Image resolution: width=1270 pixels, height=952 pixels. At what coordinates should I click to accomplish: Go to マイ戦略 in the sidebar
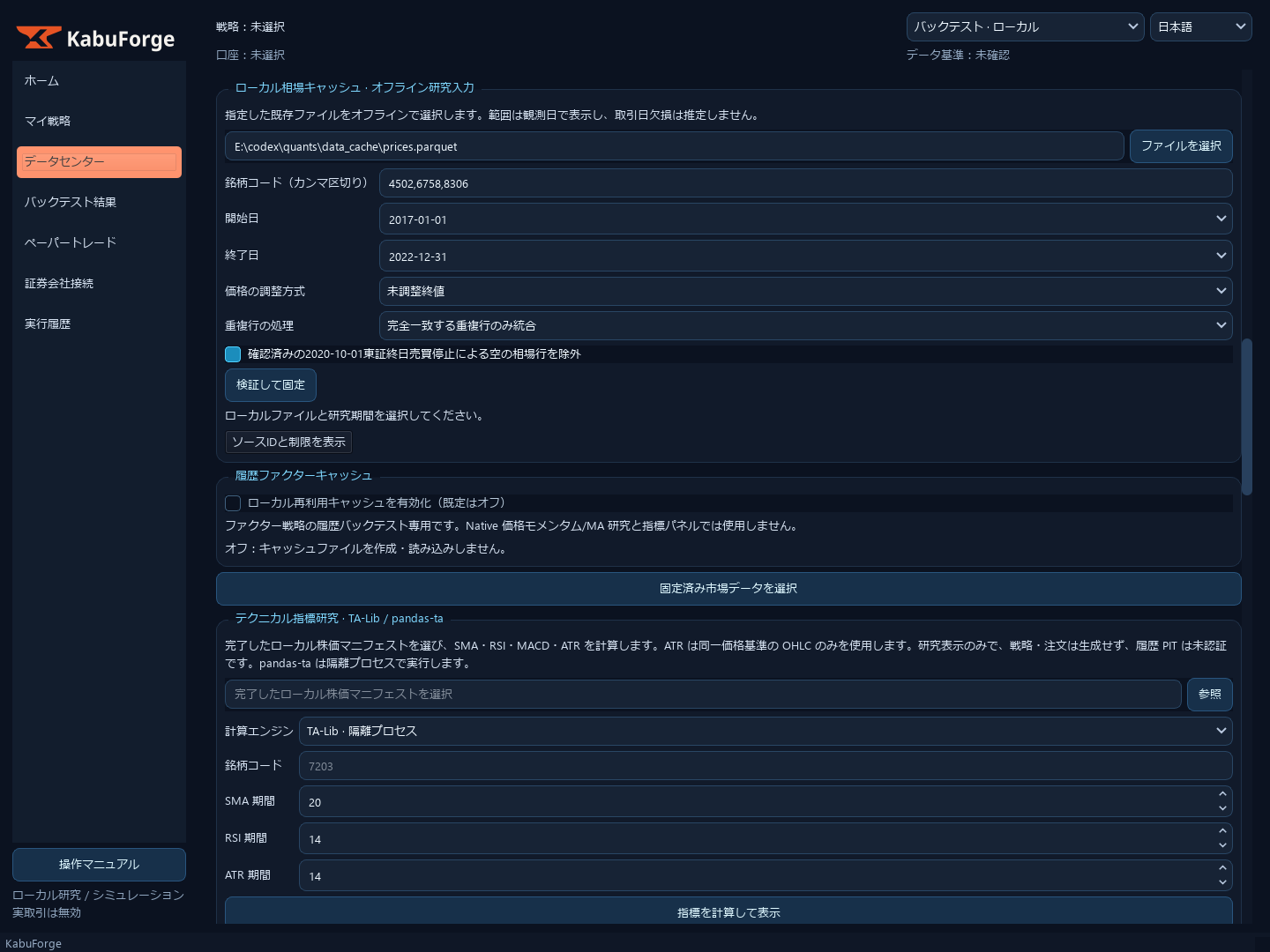(x=99, y=122)
